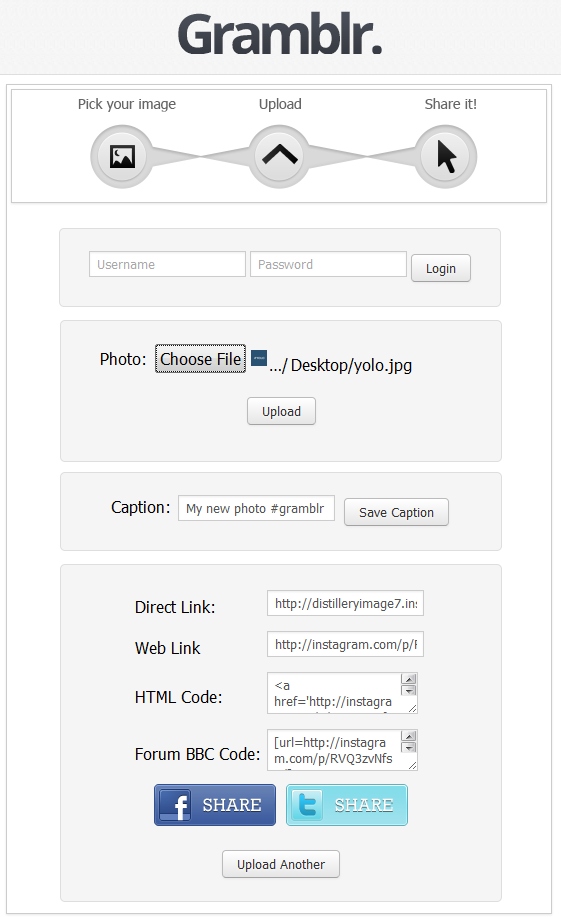
Task: Click the Upload button below the photo
Action: coord(281,411)
